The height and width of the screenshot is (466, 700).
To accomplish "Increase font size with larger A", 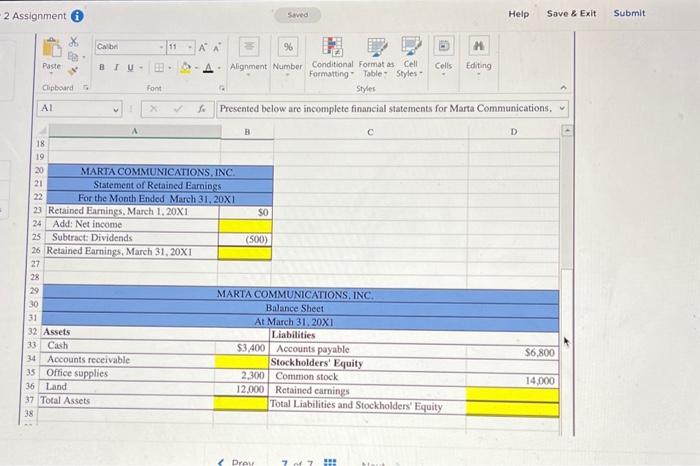I will point(203,47).
